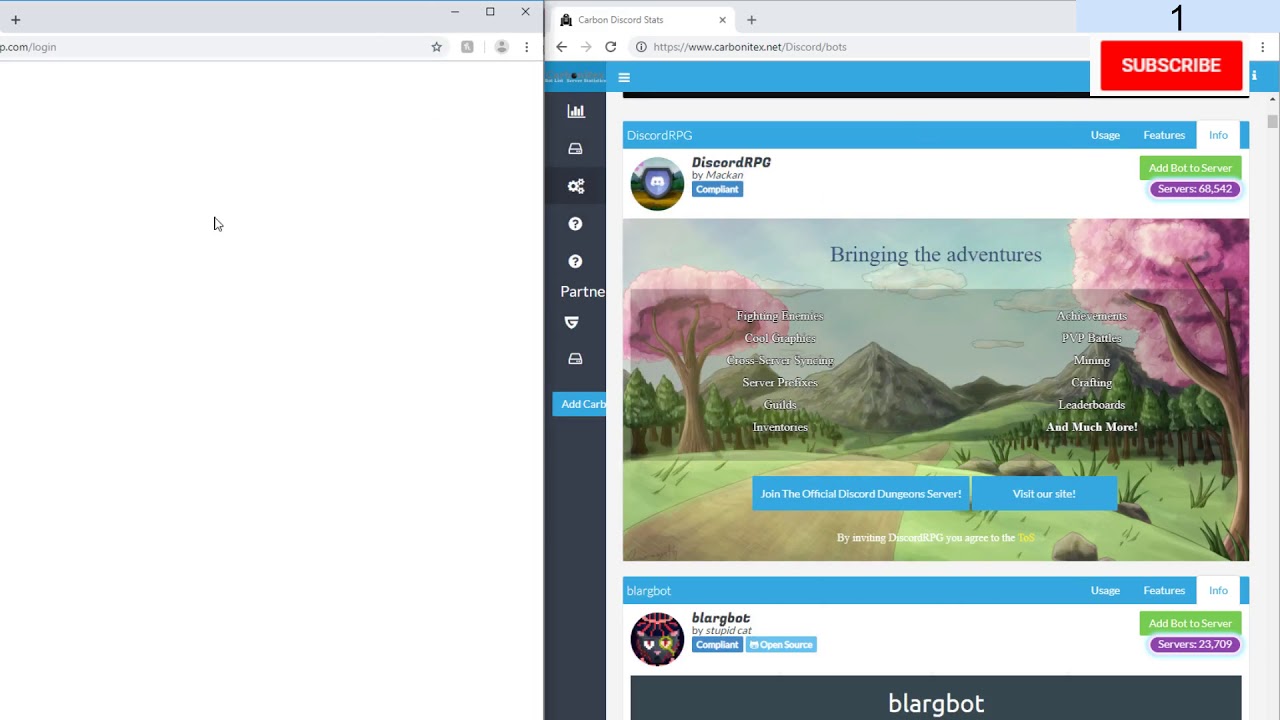Viewport: 1280px width, 720px height.
Task: Click the Partners label in sidebar
Action: click(x=583, y=291)
